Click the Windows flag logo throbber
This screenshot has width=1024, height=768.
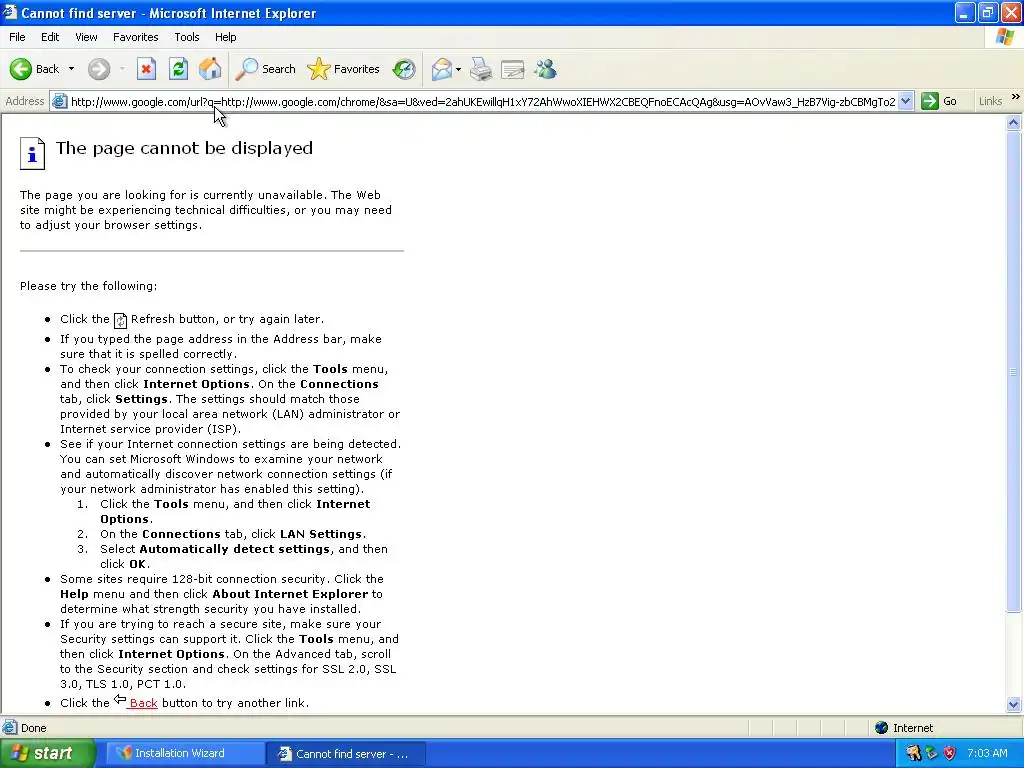[x=1004, y=37]
